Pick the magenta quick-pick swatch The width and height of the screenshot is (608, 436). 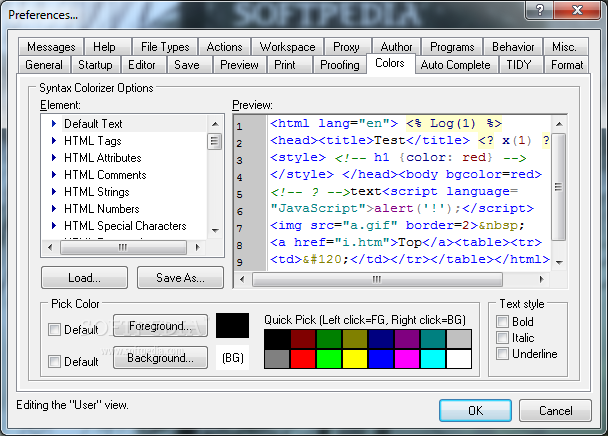tap(407, 359)
